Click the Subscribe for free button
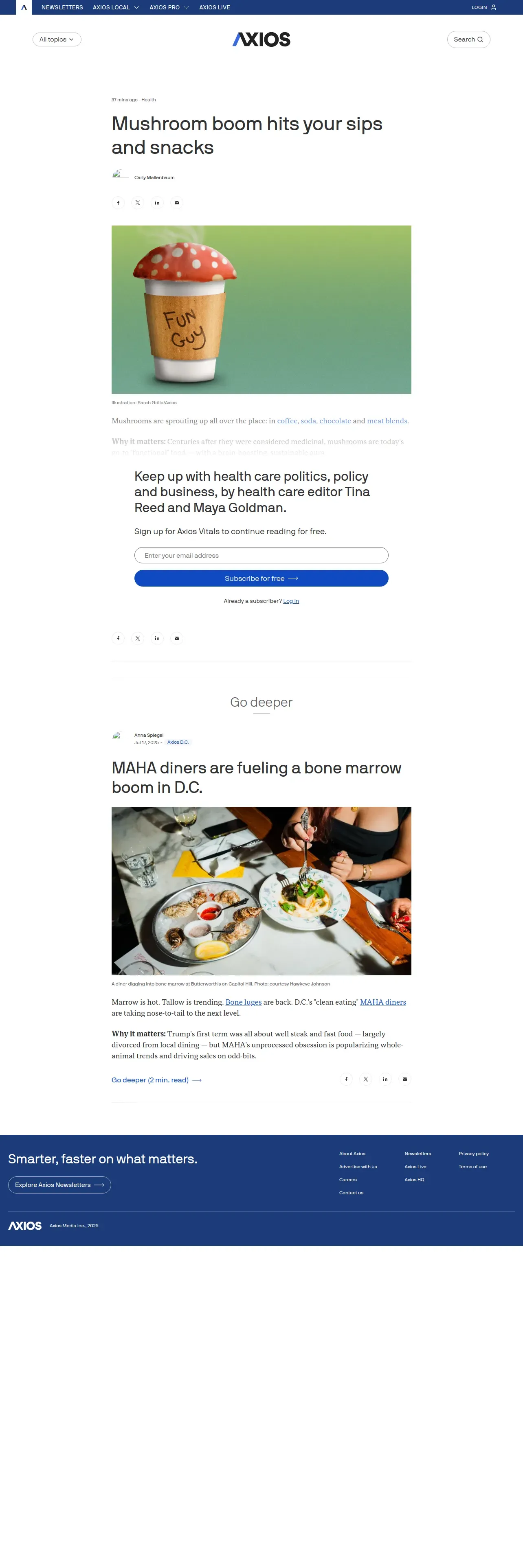 pyautogui.click(x=261, y=578)
